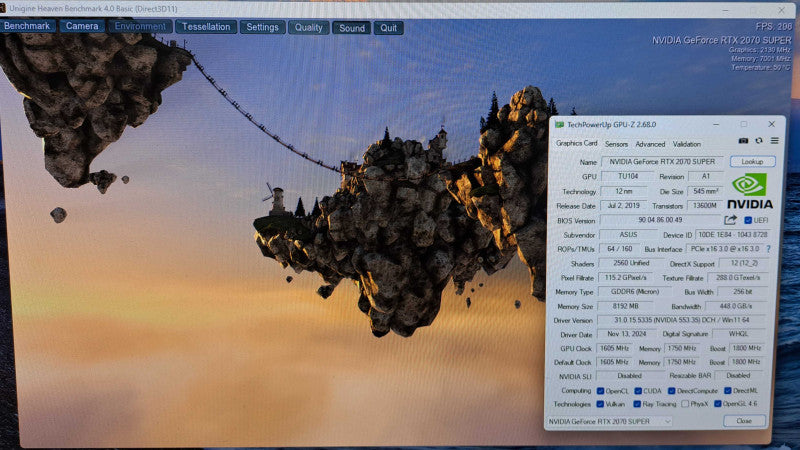
Task: Click the GPU-Z title bar app icon
Action: point(559,124)
